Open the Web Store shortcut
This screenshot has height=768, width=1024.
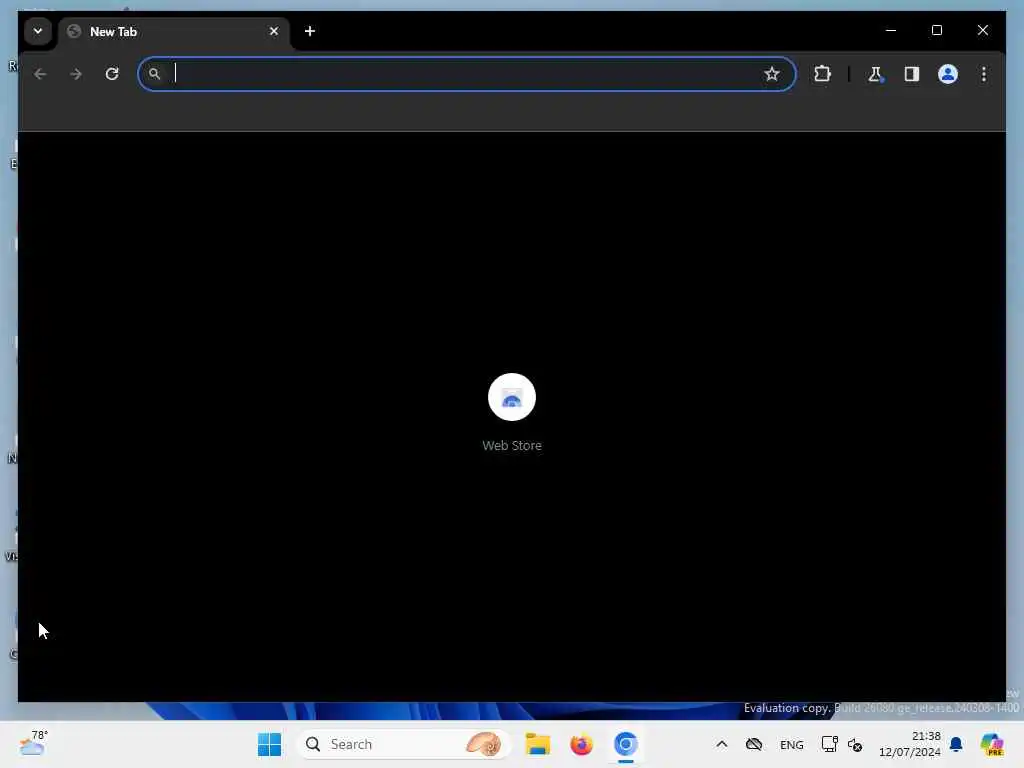point(512,397)
